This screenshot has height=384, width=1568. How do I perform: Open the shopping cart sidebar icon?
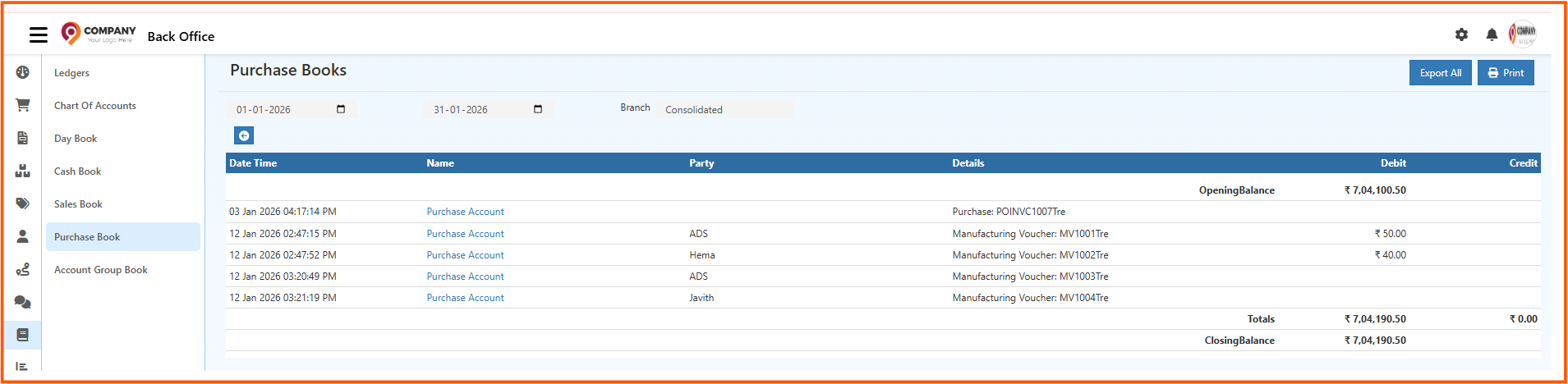coord(23,105)
